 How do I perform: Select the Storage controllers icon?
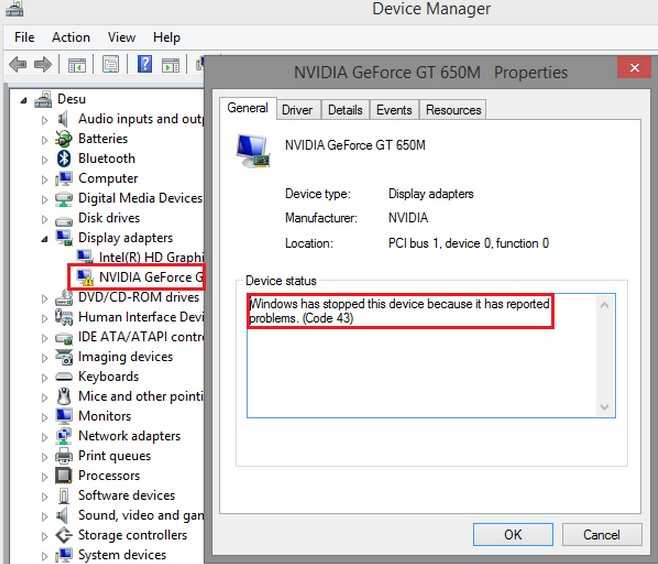[64, 535]
